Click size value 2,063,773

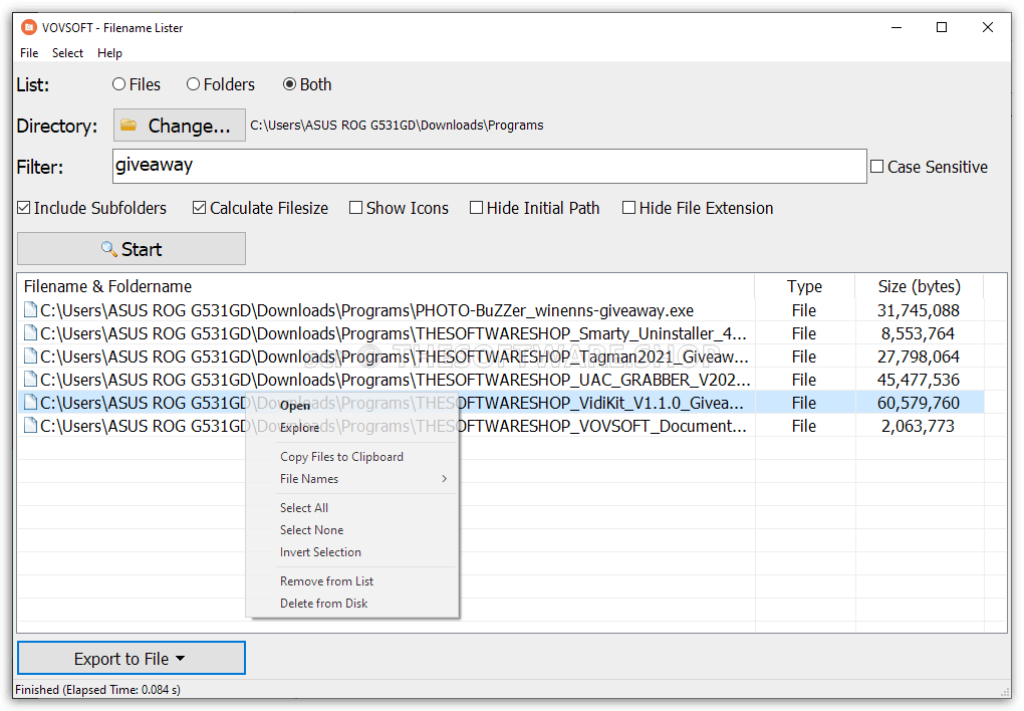918,426
